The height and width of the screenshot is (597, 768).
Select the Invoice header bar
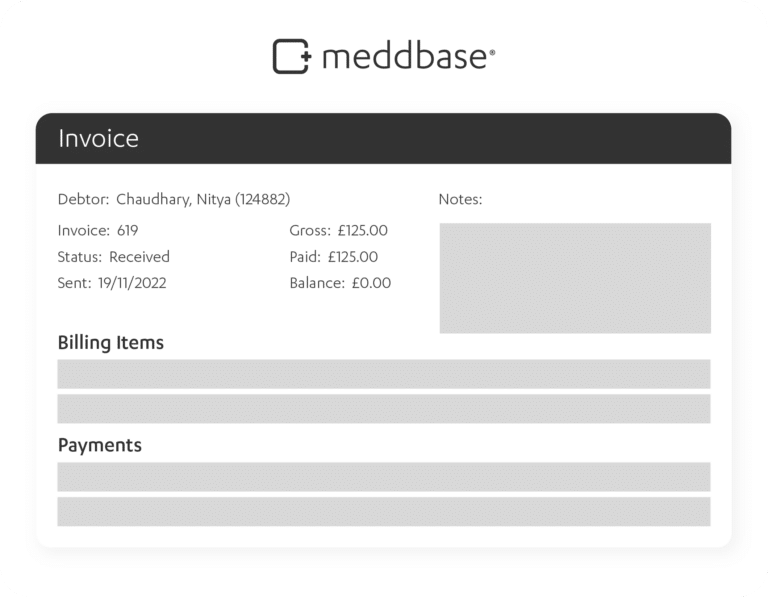(x=384, y=139)
